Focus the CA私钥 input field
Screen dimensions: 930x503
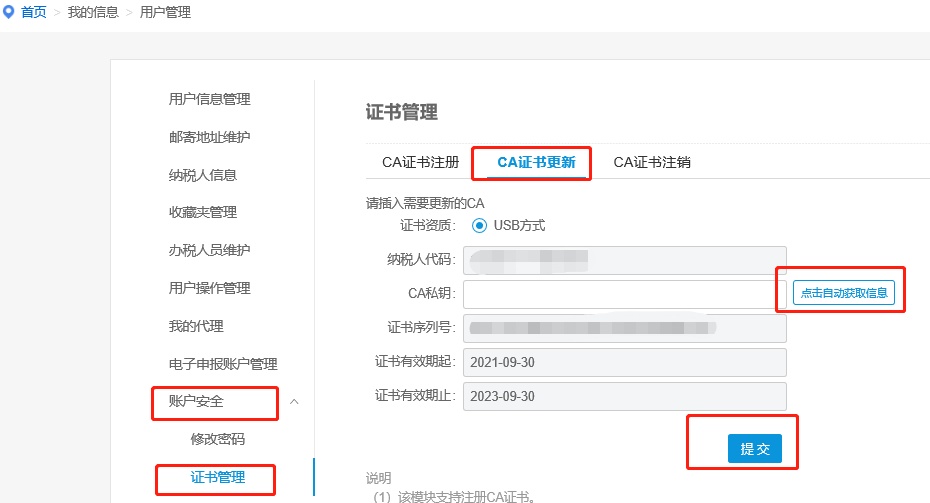point(625,294)
